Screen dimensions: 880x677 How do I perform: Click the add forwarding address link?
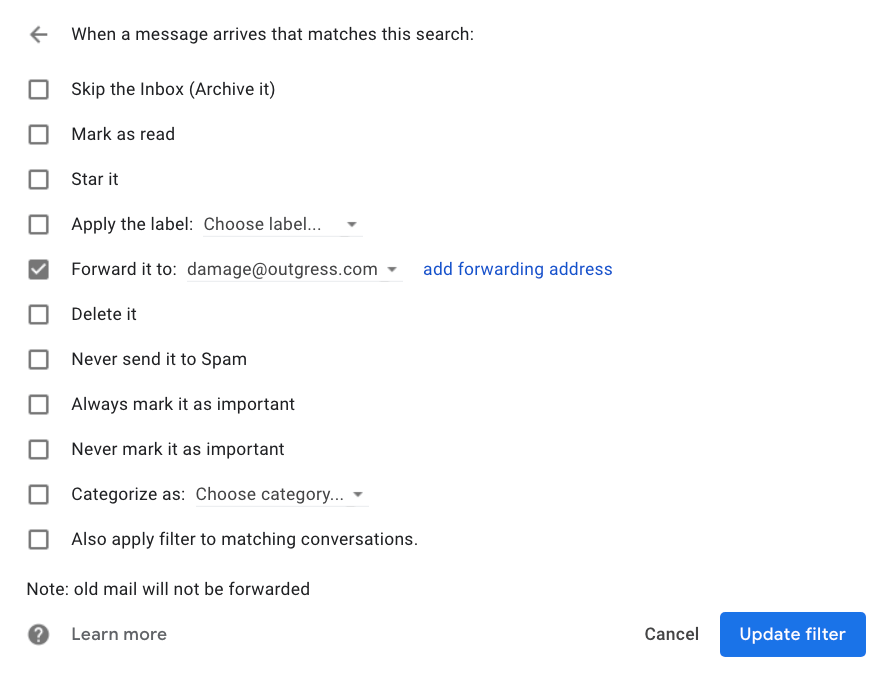point(517,269)
